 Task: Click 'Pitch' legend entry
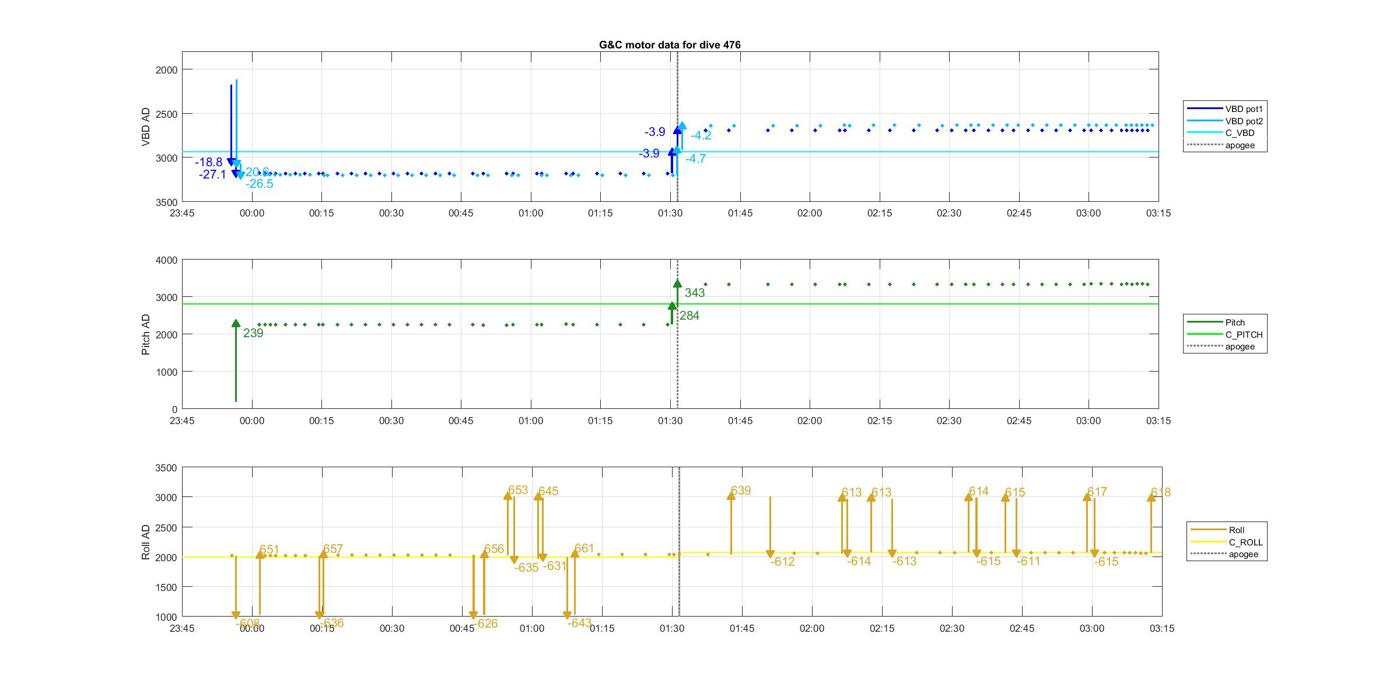coord(1235,322)
